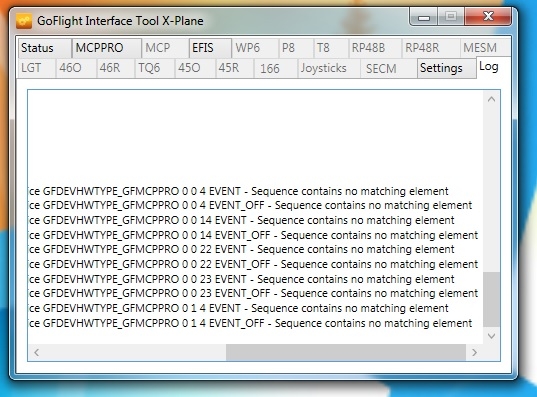537x397 pixels.
Task: Click the horizontal scrollbar thumb in log
Action: pos(346,352)
